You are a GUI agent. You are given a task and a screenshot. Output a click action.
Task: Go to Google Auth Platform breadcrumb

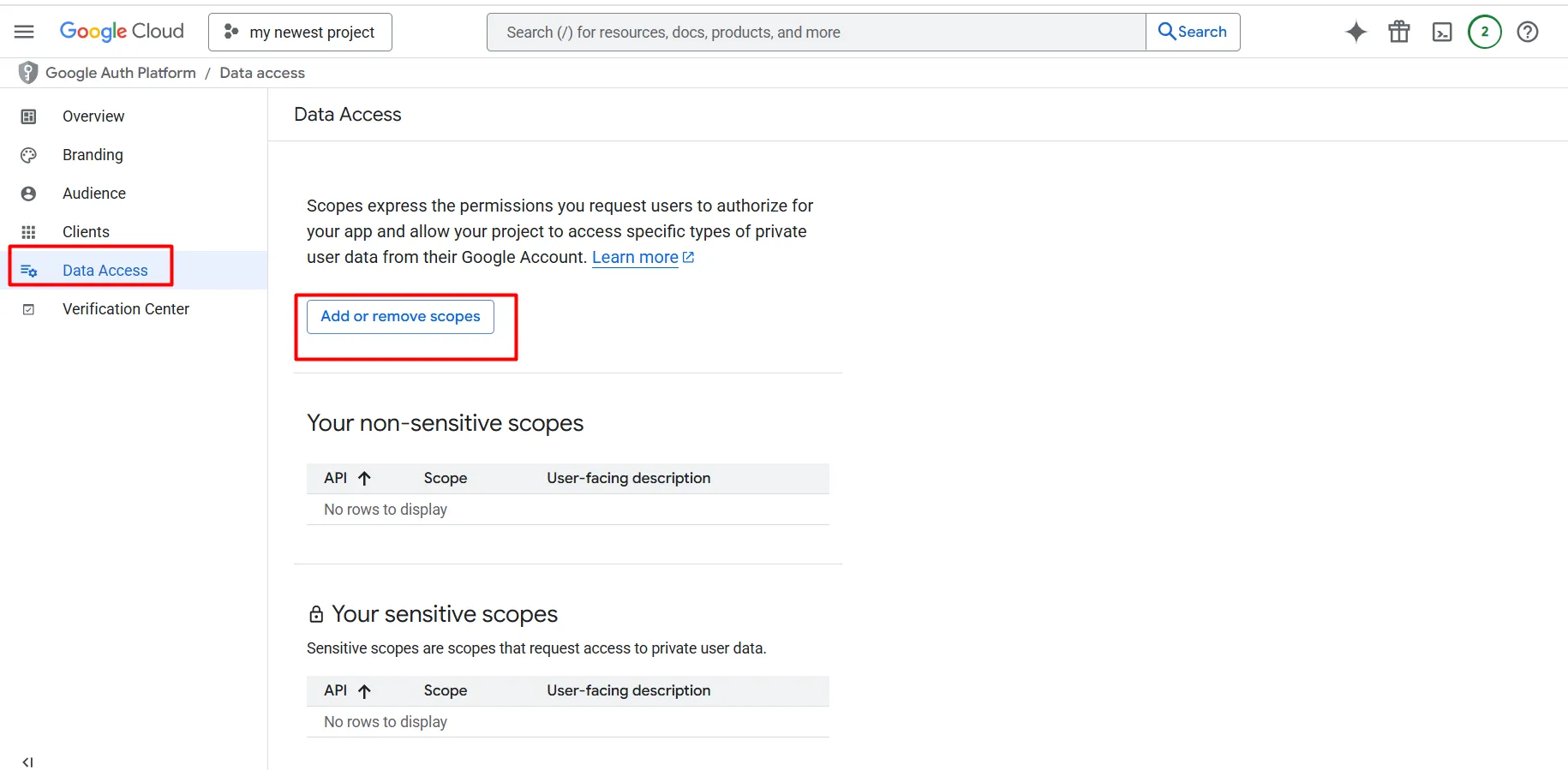pyautogui.click(x=121, y=73)
